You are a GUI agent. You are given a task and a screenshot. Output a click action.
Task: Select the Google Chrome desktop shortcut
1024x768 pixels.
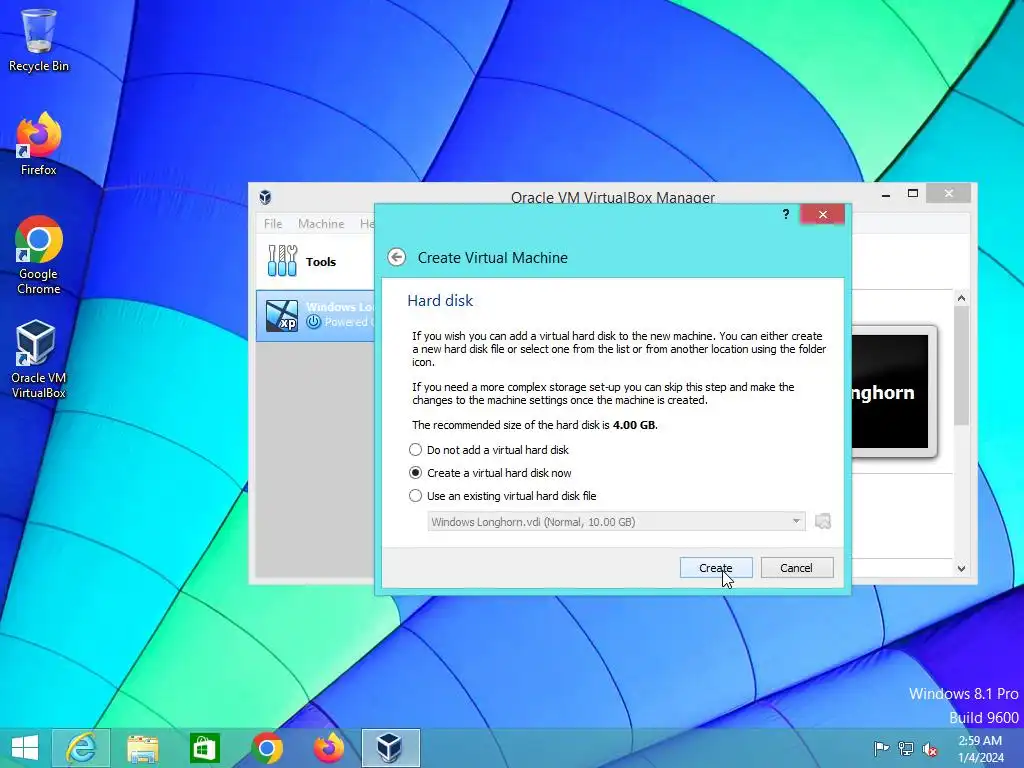click(x=39, y=255)
